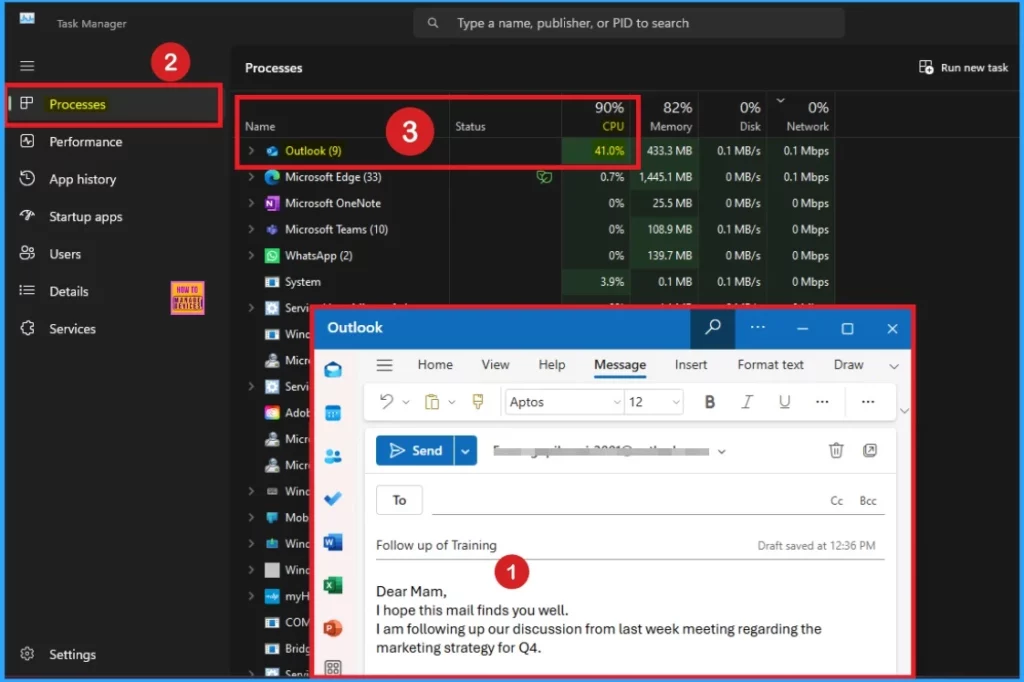Focus the Task Manager search field
Screen dimensions: 1024x682
coord(628,23)
